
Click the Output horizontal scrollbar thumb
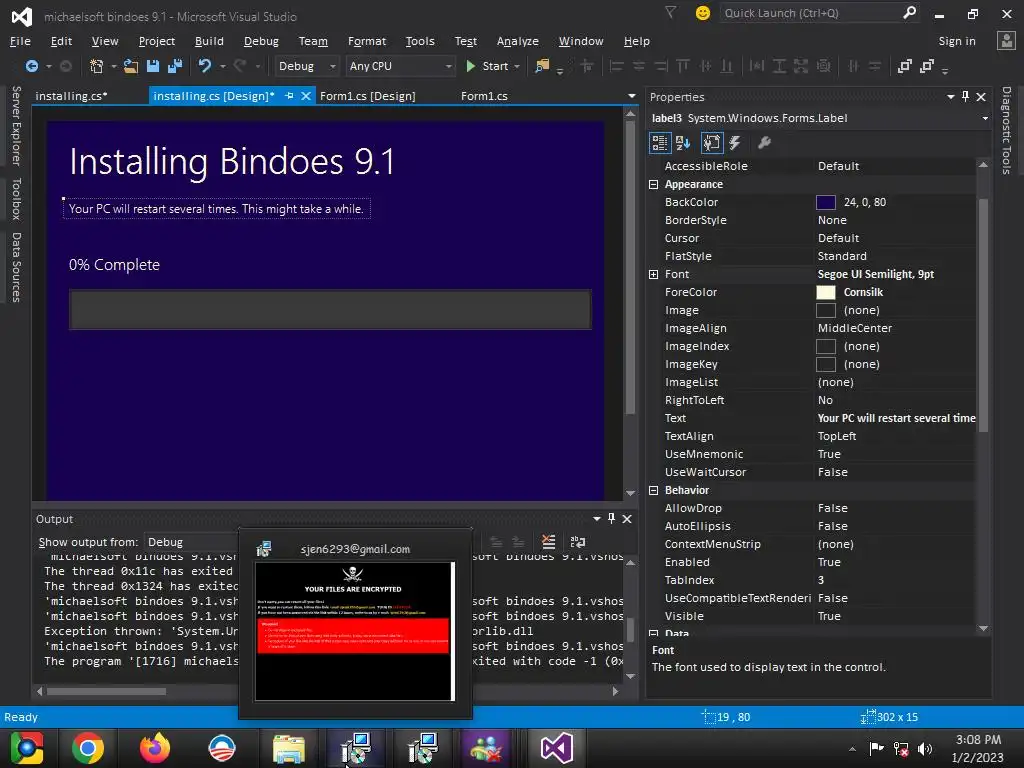(106, 691)
